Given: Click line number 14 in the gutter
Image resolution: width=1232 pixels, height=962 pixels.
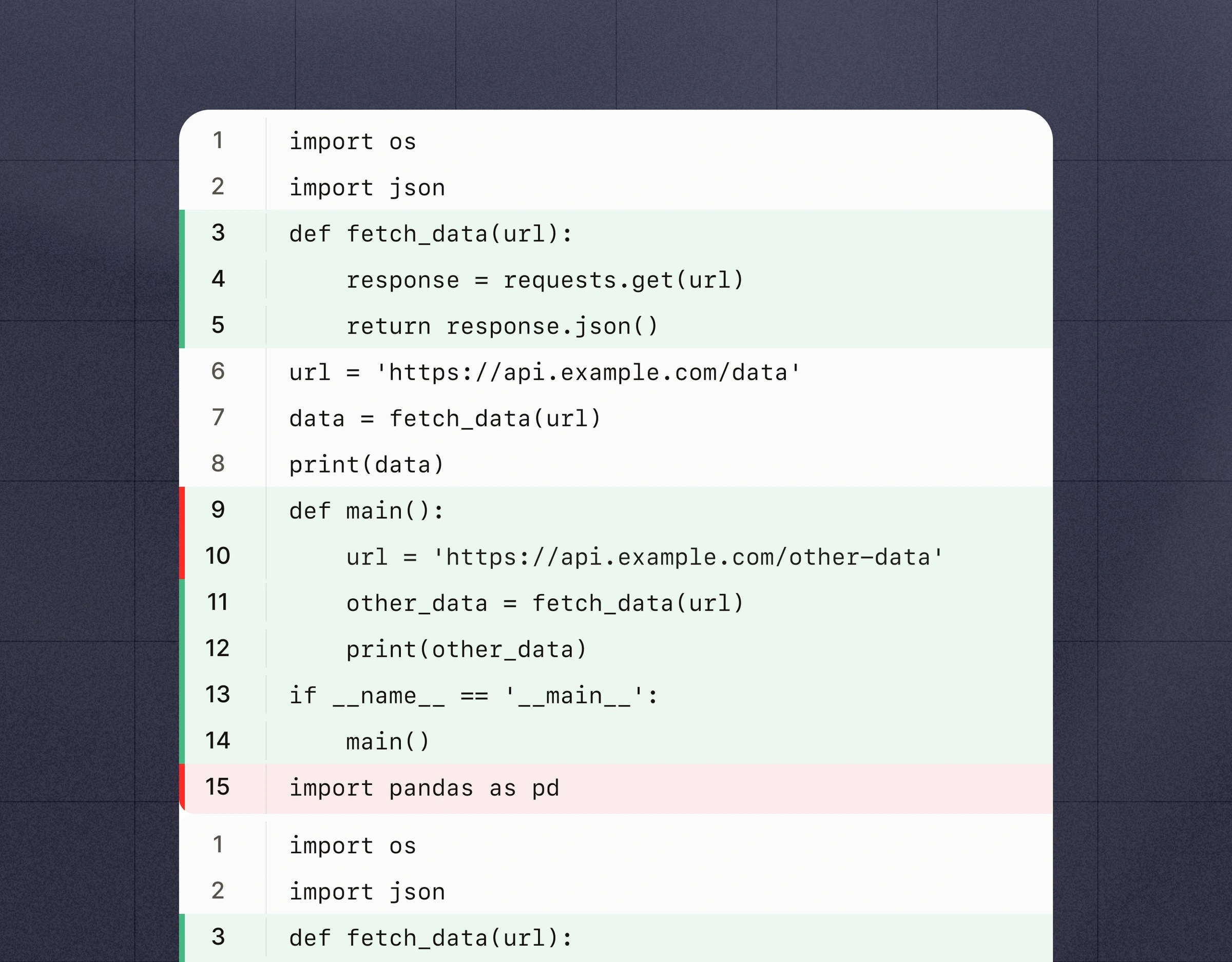Looking at the screenshot, I should coord(218,741).
